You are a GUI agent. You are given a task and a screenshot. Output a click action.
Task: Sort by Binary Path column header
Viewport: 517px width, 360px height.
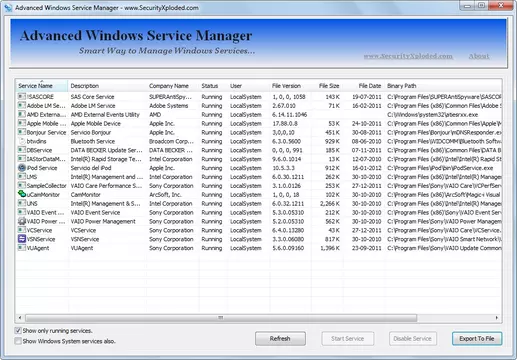pyautogui.click(x=443, y=86)
